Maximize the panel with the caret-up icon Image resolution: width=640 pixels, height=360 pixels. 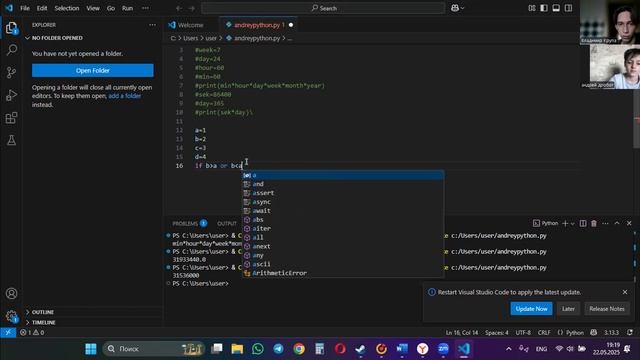[617, 223]
